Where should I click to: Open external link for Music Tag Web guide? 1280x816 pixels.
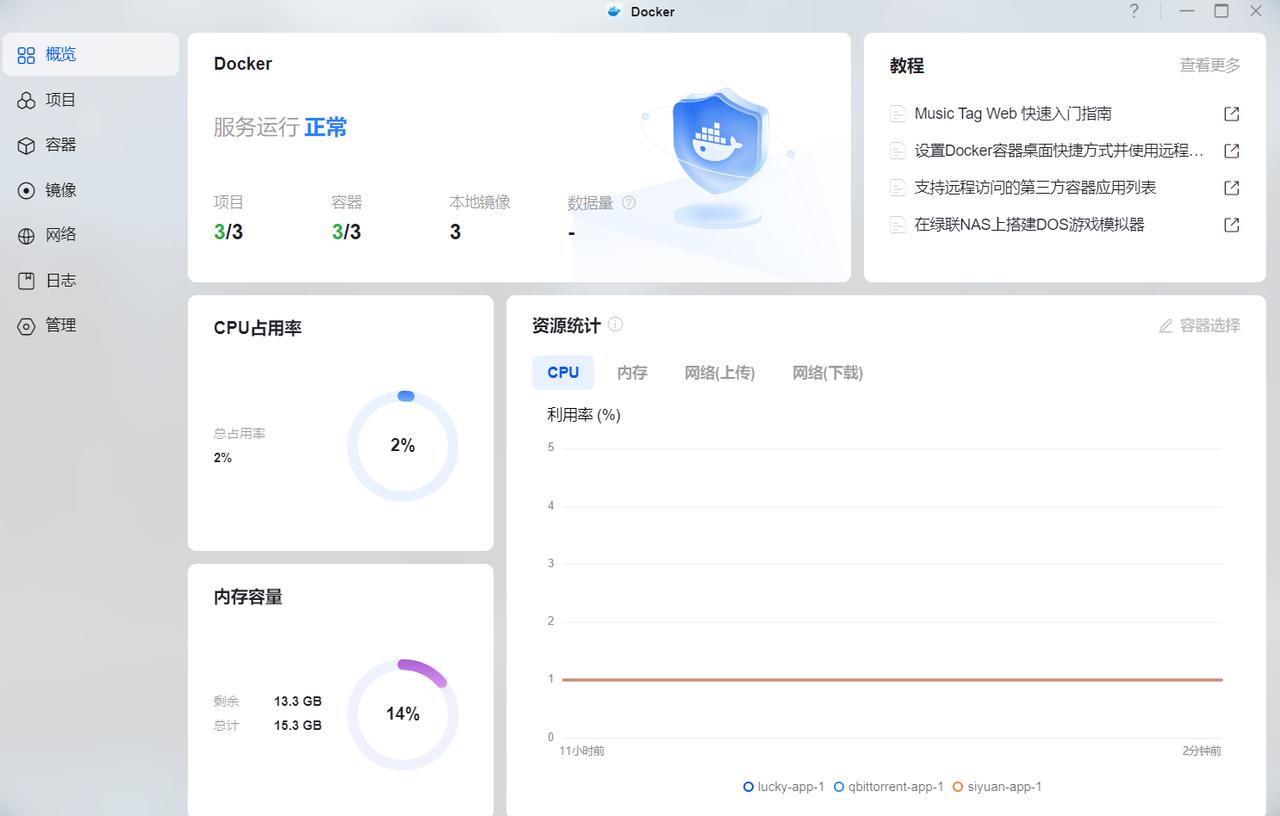[1232, 114]
